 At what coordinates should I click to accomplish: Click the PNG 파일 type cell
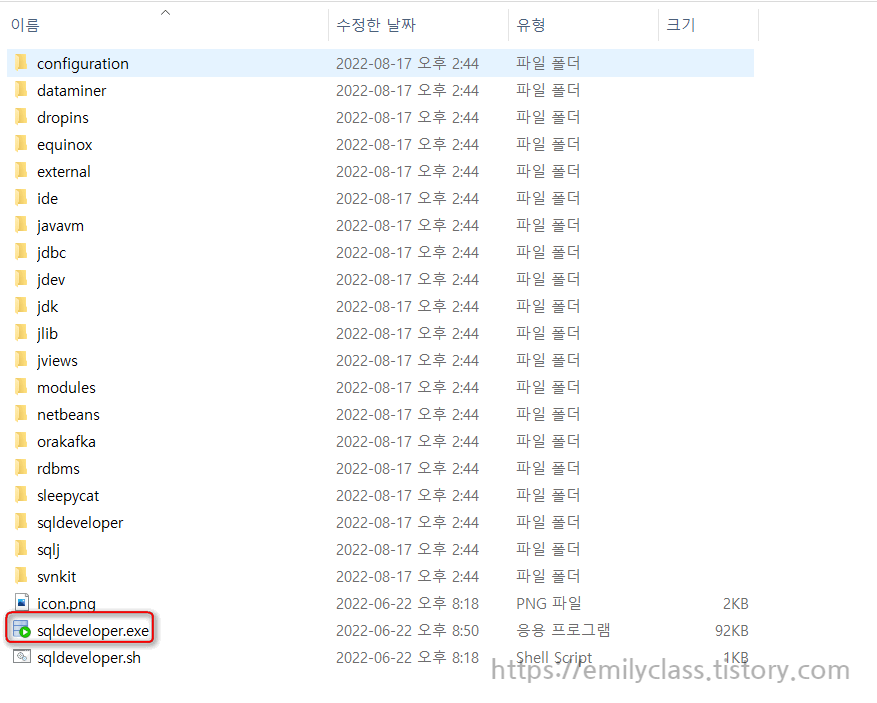tap(549, 603)
